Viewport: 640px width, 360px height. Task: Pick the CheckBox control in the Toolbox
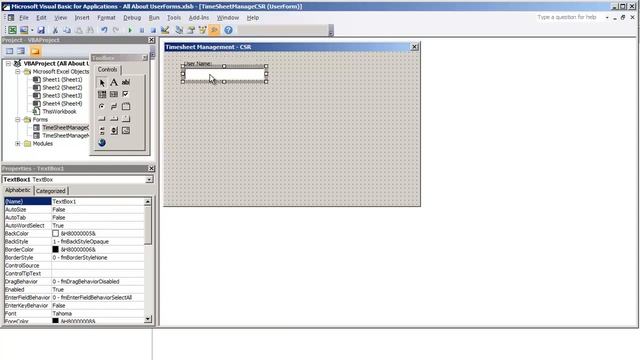click(x=126, y=94)
